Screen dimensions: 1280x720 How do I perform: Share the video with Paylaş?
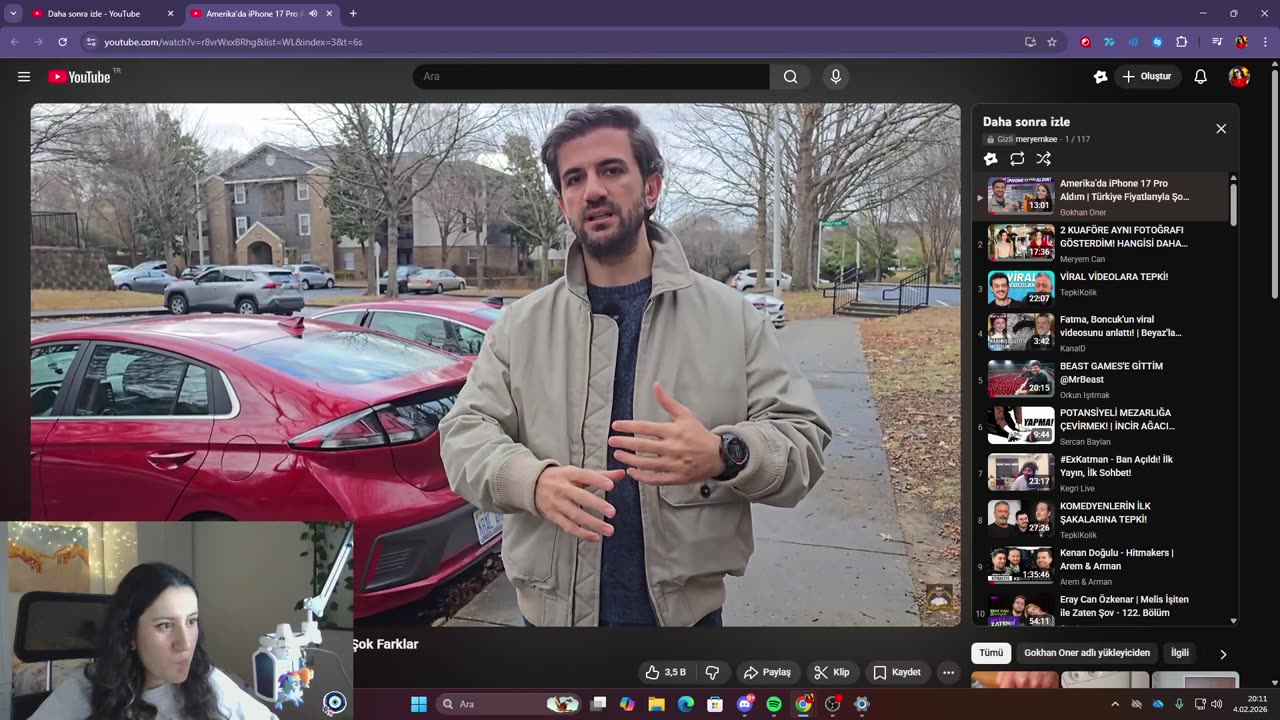[767, 672]
